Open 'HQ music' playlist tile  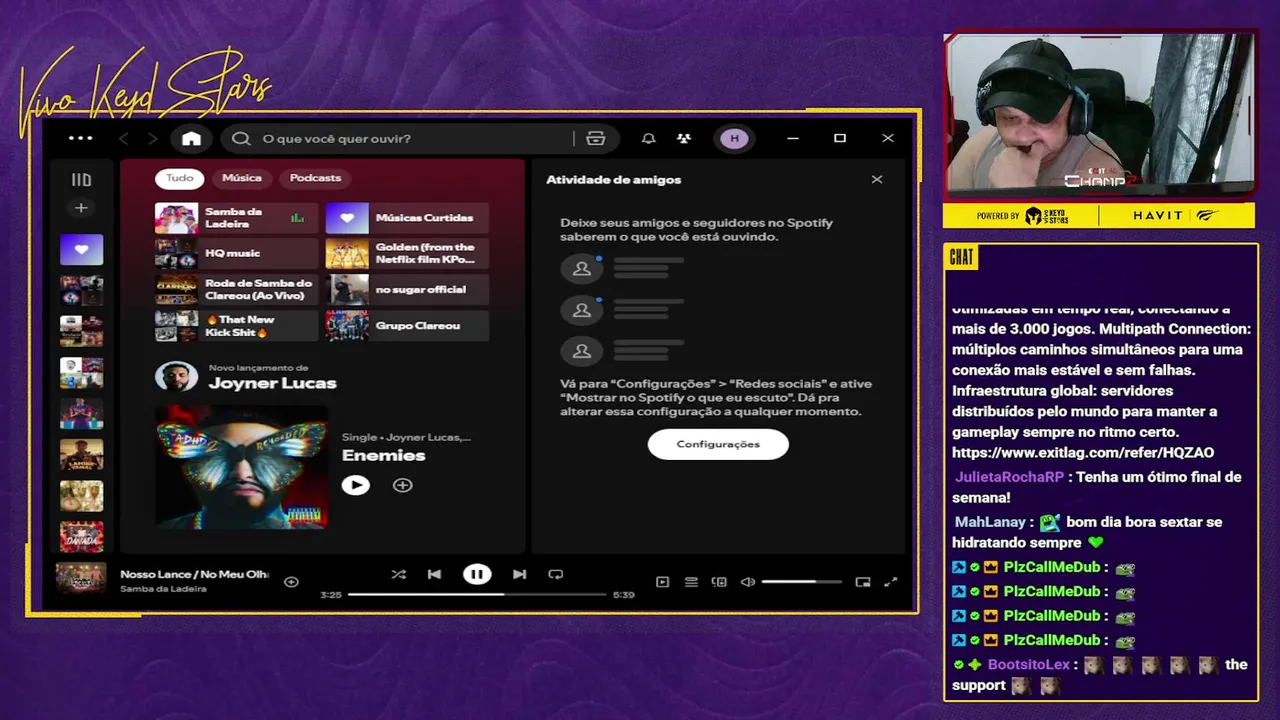pos(237,254)
